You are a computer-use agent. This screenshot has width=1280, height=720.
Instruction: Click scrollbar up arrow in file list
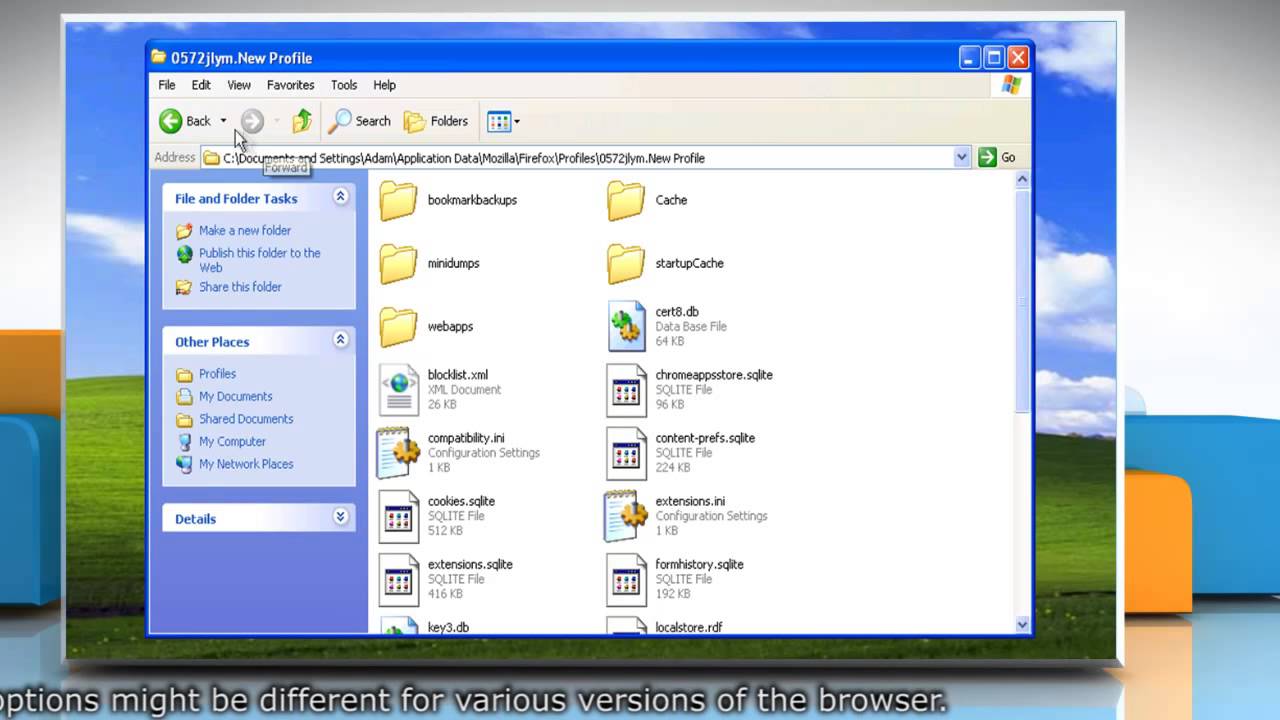click(x=1022, y=180)
